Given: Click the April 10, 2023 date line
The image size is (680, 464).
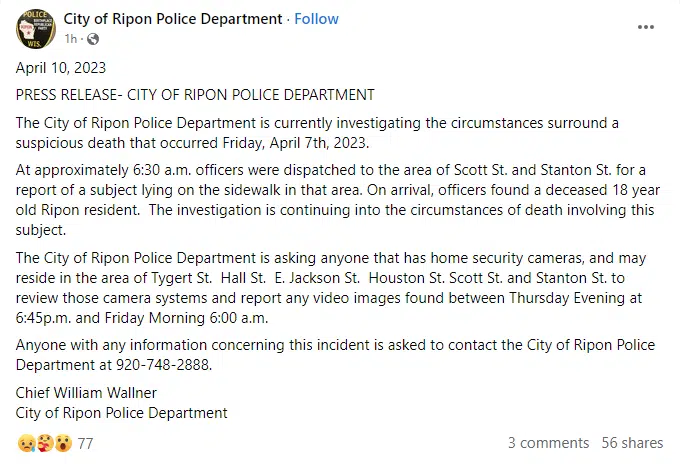Looking at the screenshot, I should 61,68.
